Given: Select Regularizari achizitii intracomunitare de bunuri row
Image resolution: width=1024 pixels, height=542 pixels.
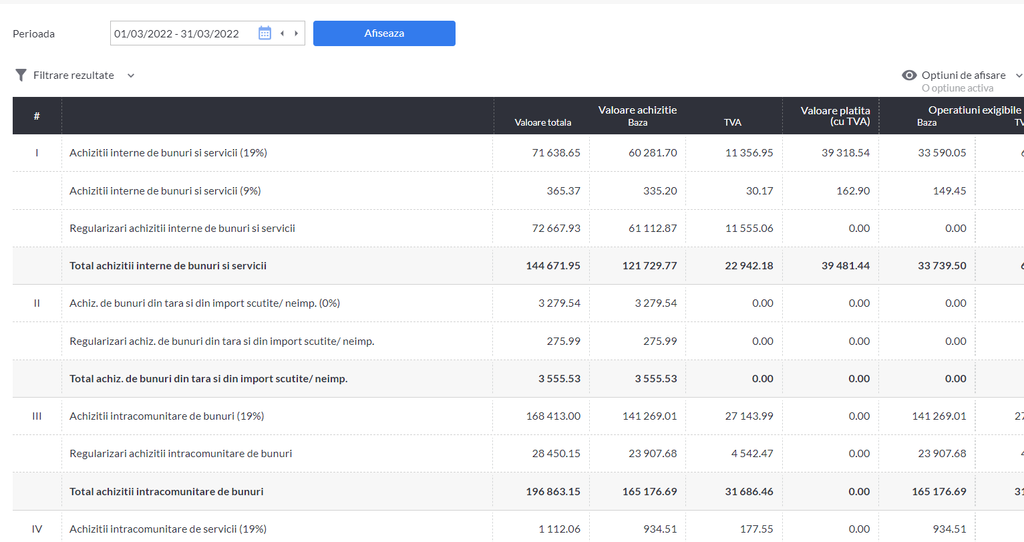Looking at the screenshot, I should 519,454.
